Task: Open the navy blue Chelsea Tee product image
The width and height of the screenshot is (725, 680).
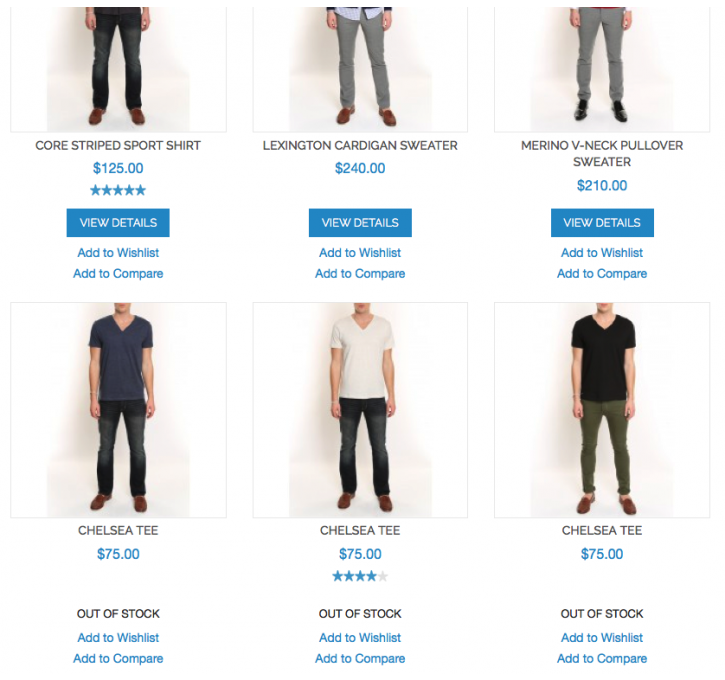Action: (118, 410)
